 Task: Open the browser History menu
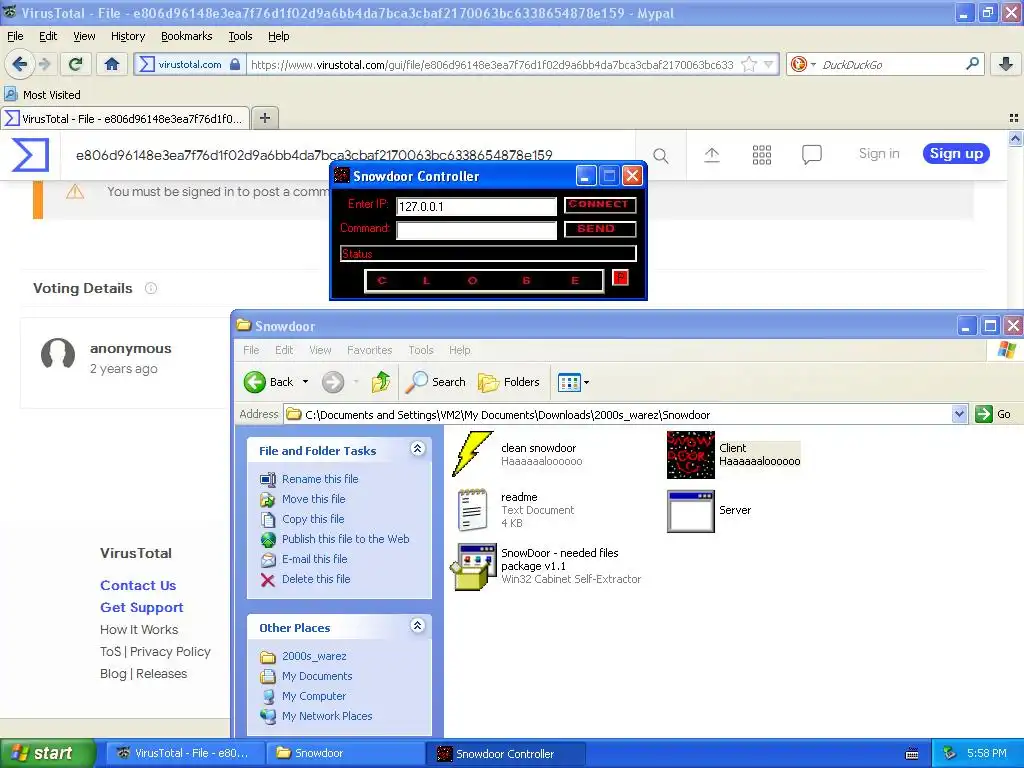click(x=127, y=37)
